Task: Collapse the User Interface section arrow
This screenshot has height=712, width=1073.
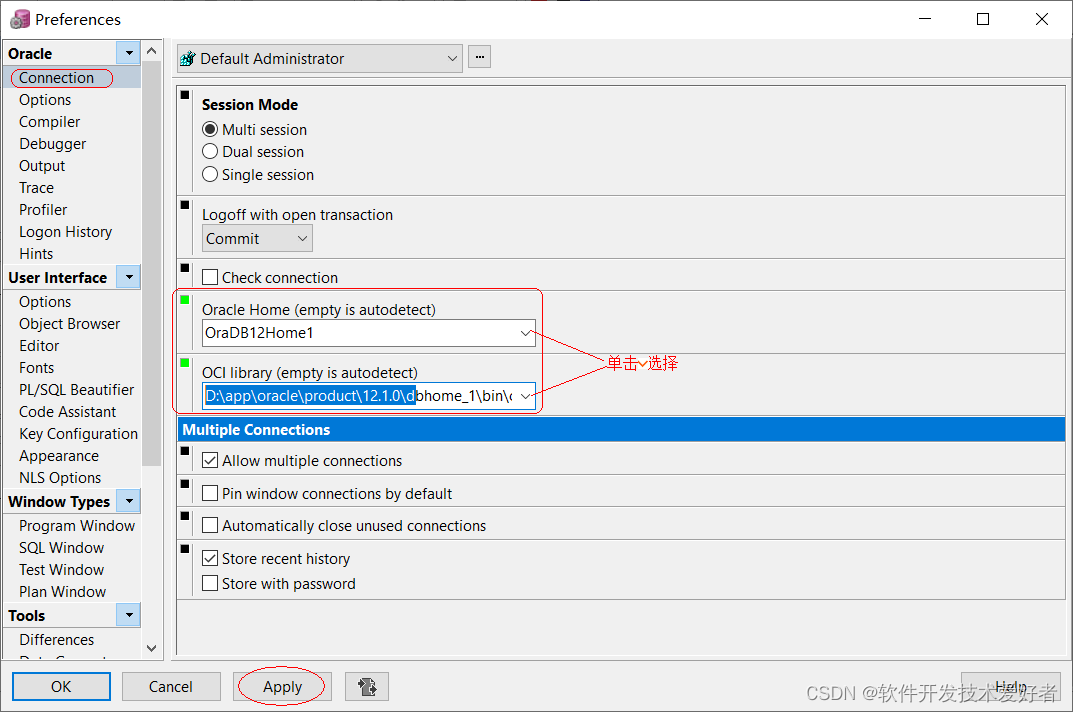Action: (x=129, y=277)
